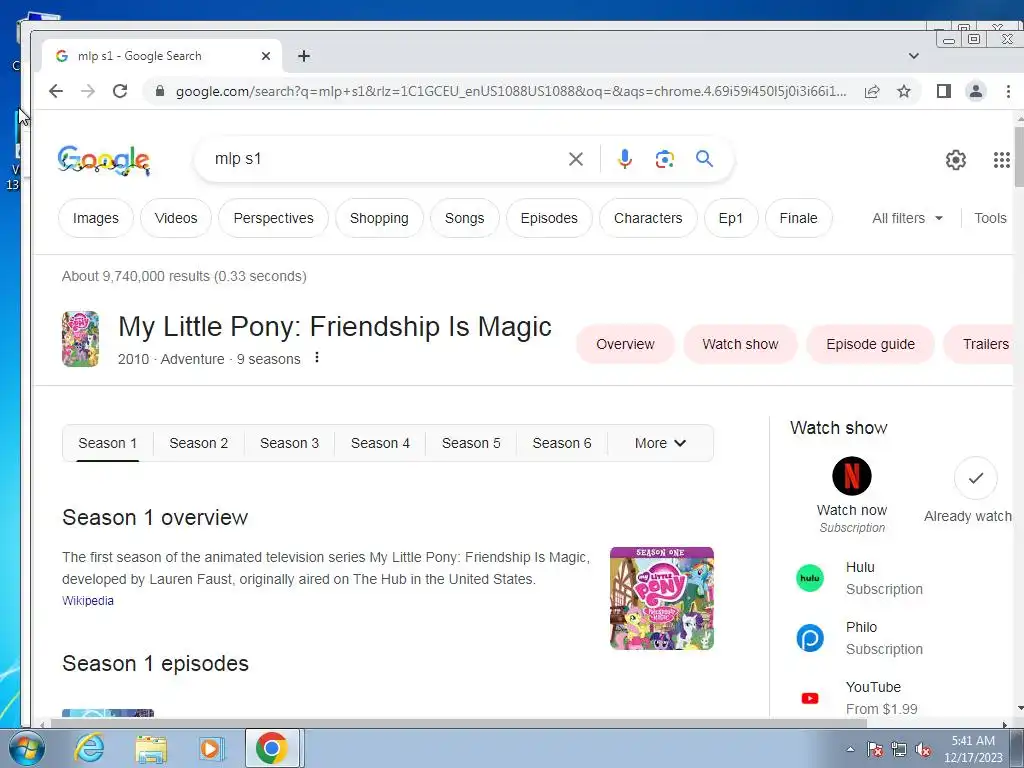Select the Perspectives filter chip
Viewport: 1024px width, 768px height.
pos(273,218)
